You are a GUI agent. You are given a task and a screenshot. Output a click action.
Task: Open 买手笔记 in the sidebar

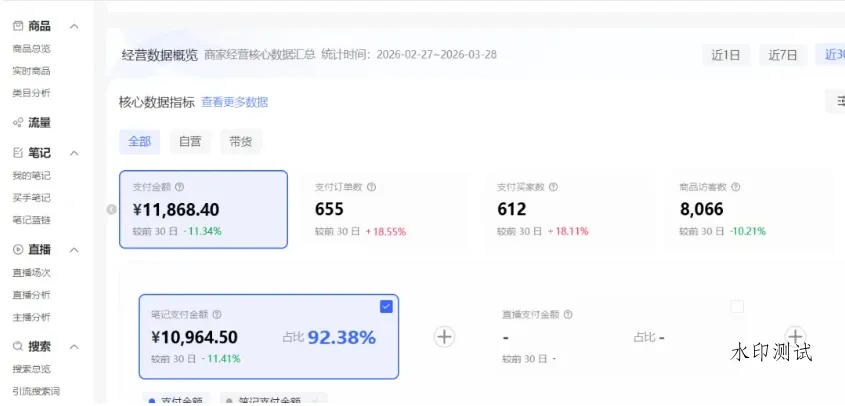pyautogui.click(x=31, y=198)
